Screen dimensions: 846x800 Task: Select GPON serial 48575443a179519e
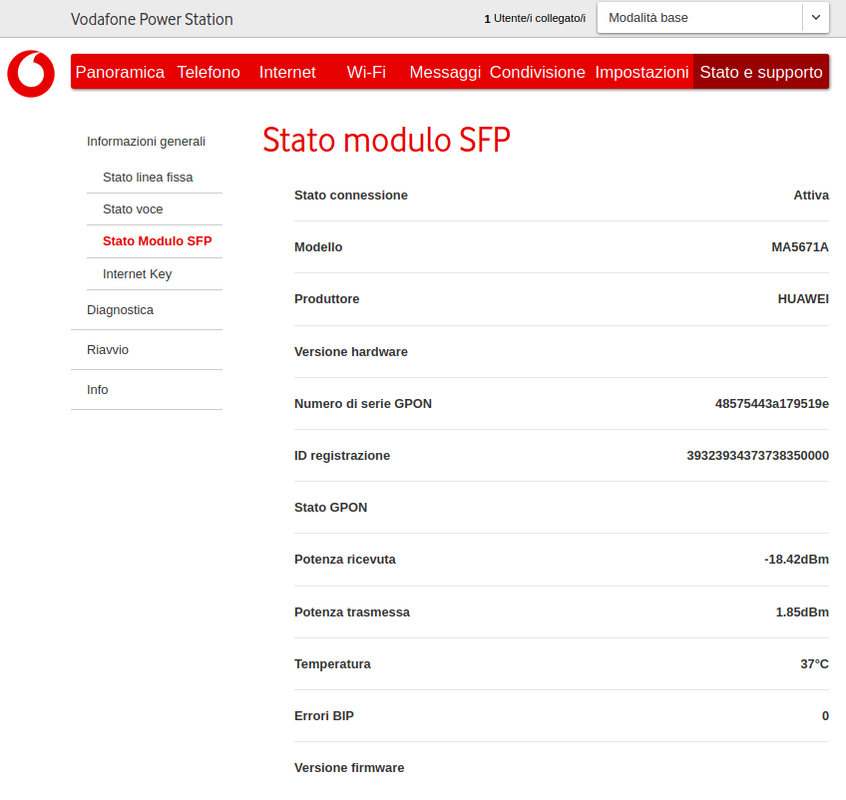772,404
